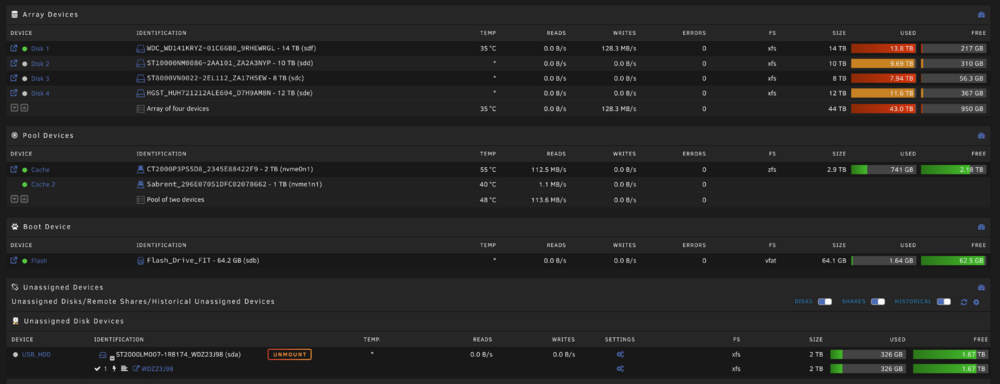Spin up pool devices with up arrow

(24, 199)
